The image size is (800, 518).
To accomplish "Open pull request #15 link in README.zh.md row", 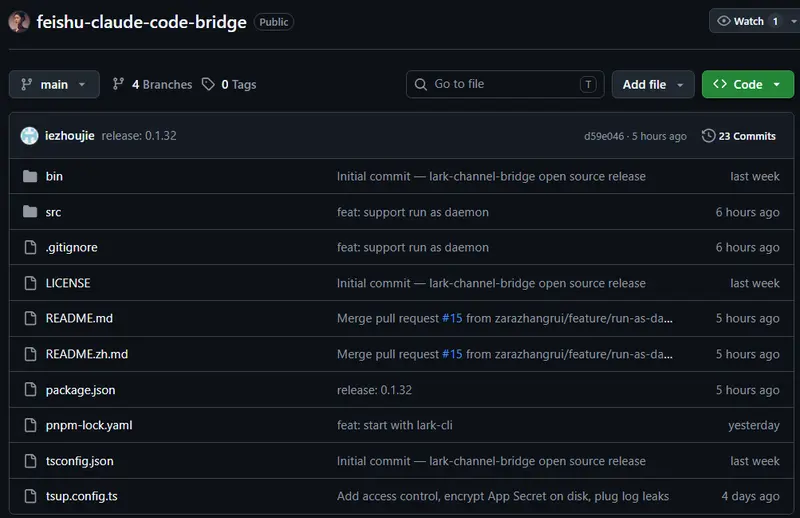I will coord(452,354).
